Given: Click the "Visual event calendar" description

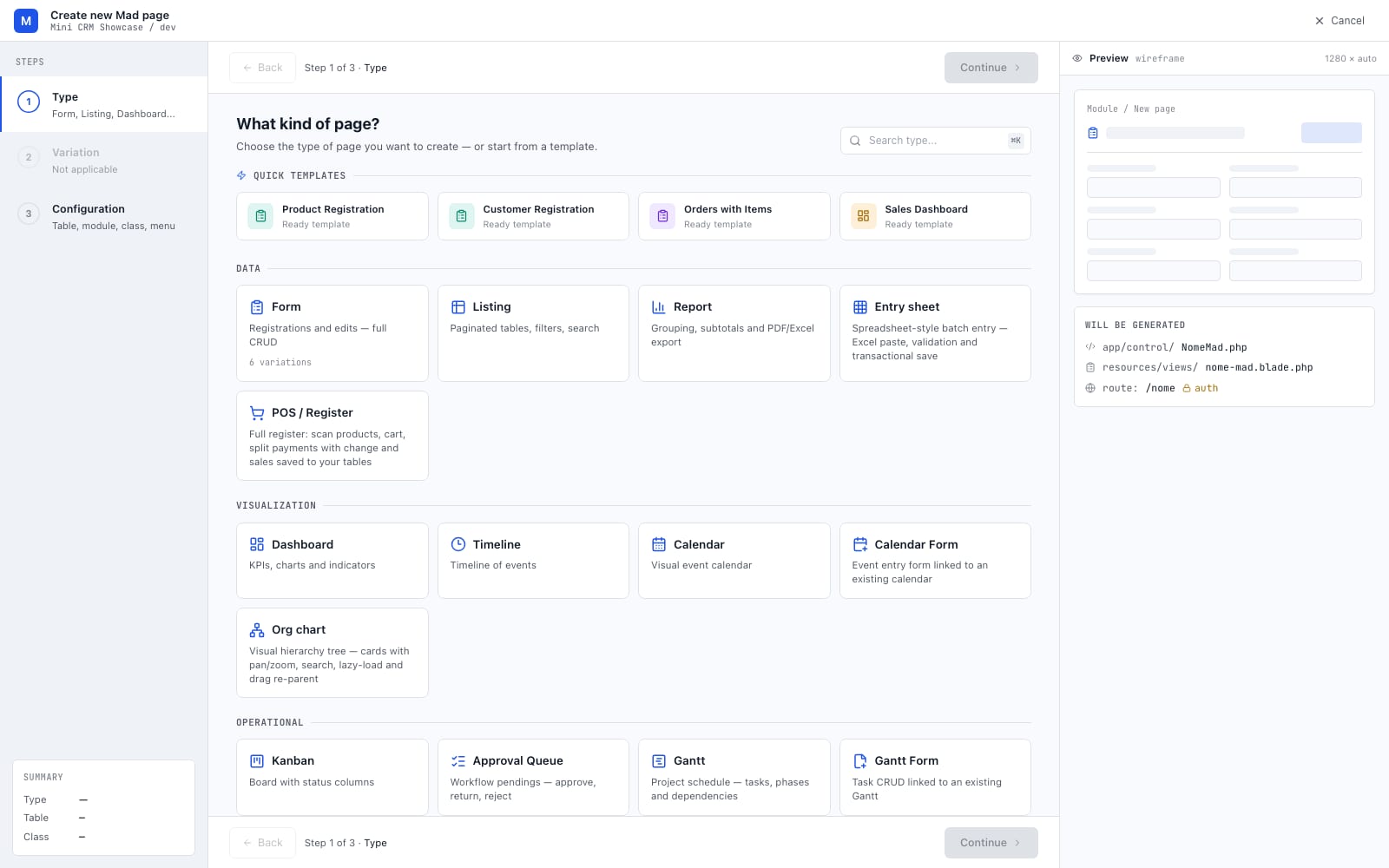Looking at the screenshot, I should pyautogui.click(x=701, y=565).
